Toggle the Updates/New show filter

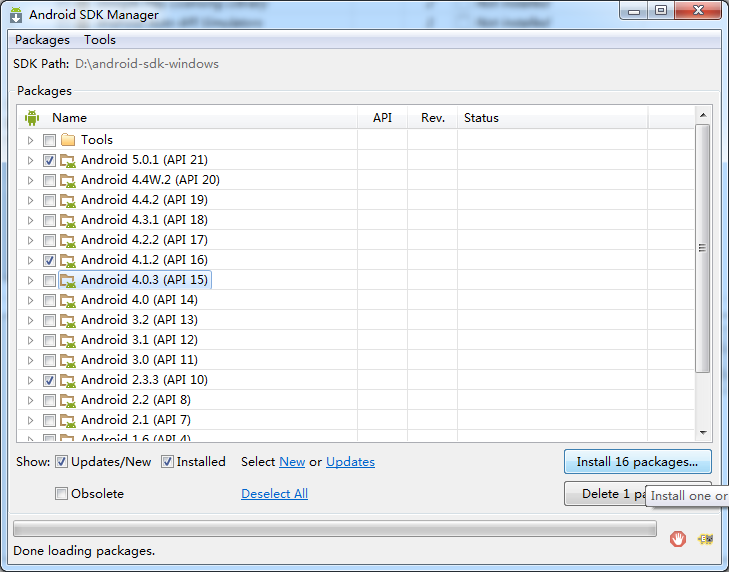pyautogui.click(x=61, y=462)
